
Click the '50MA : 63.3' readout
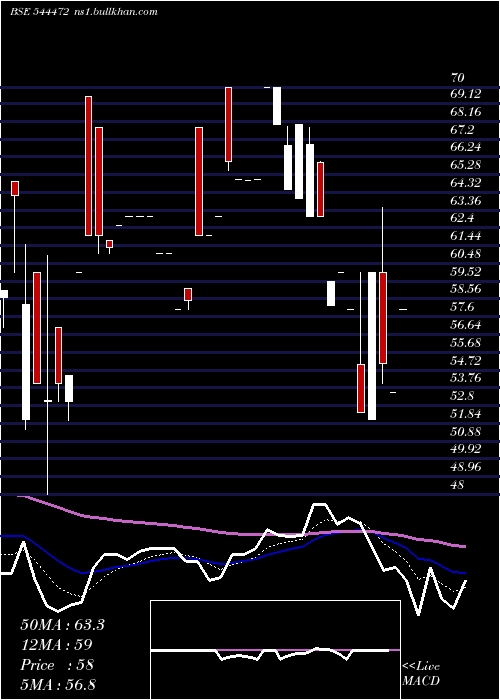[x=62, y=625]
